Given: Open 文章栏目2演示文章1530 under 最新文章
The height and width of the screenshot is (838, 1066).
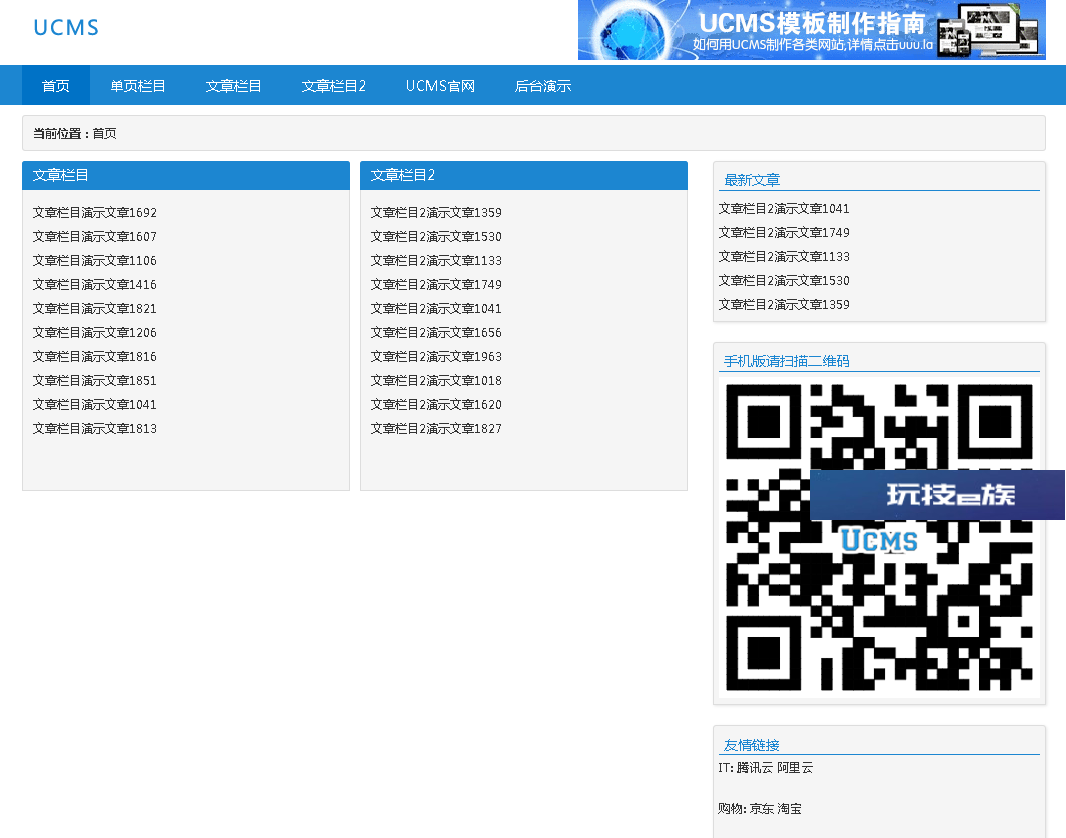Looking at the screenshot, I should tap(784, 281).
